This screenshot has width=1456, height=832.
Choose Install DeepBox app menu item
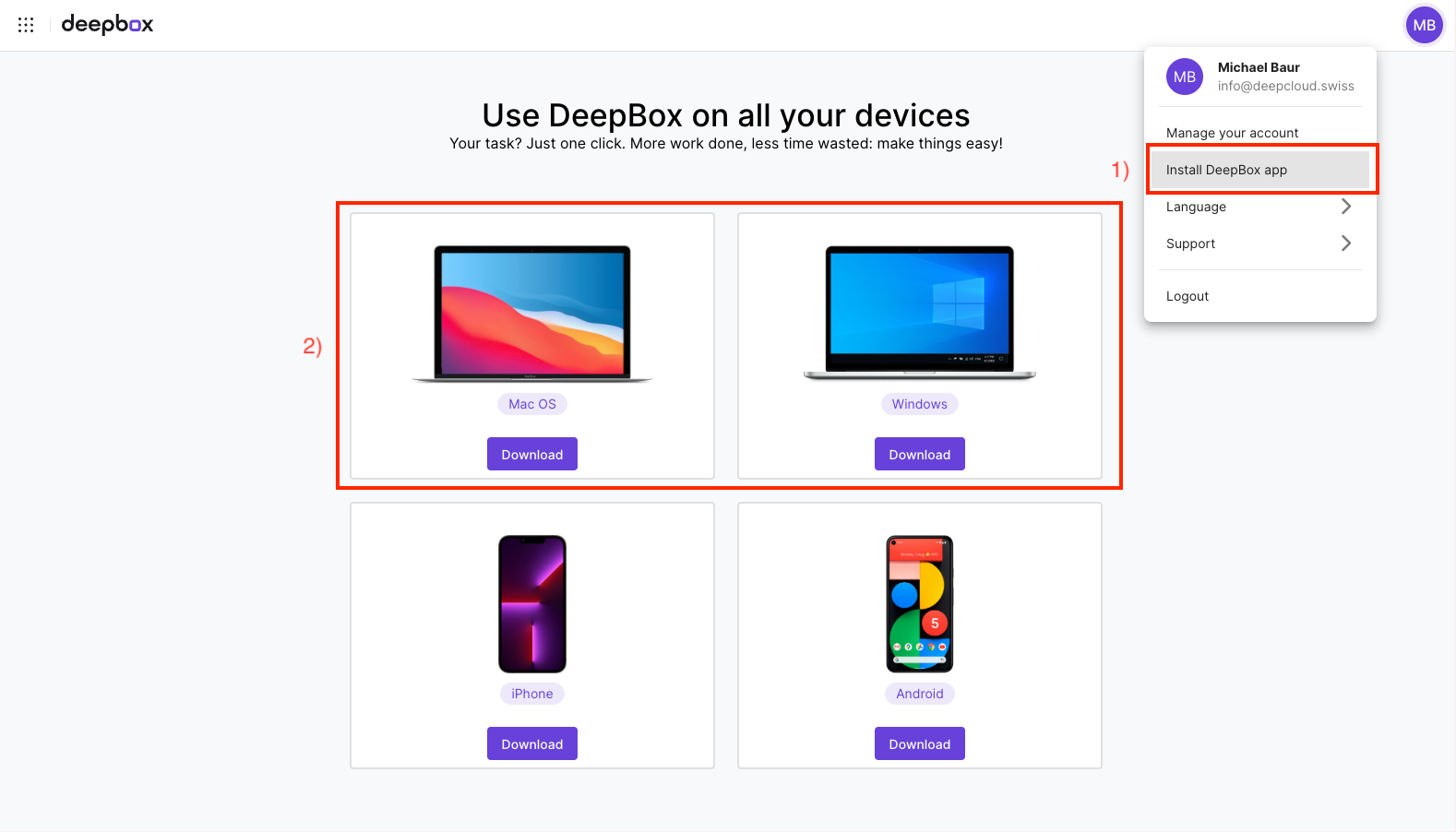(1260, 170)
